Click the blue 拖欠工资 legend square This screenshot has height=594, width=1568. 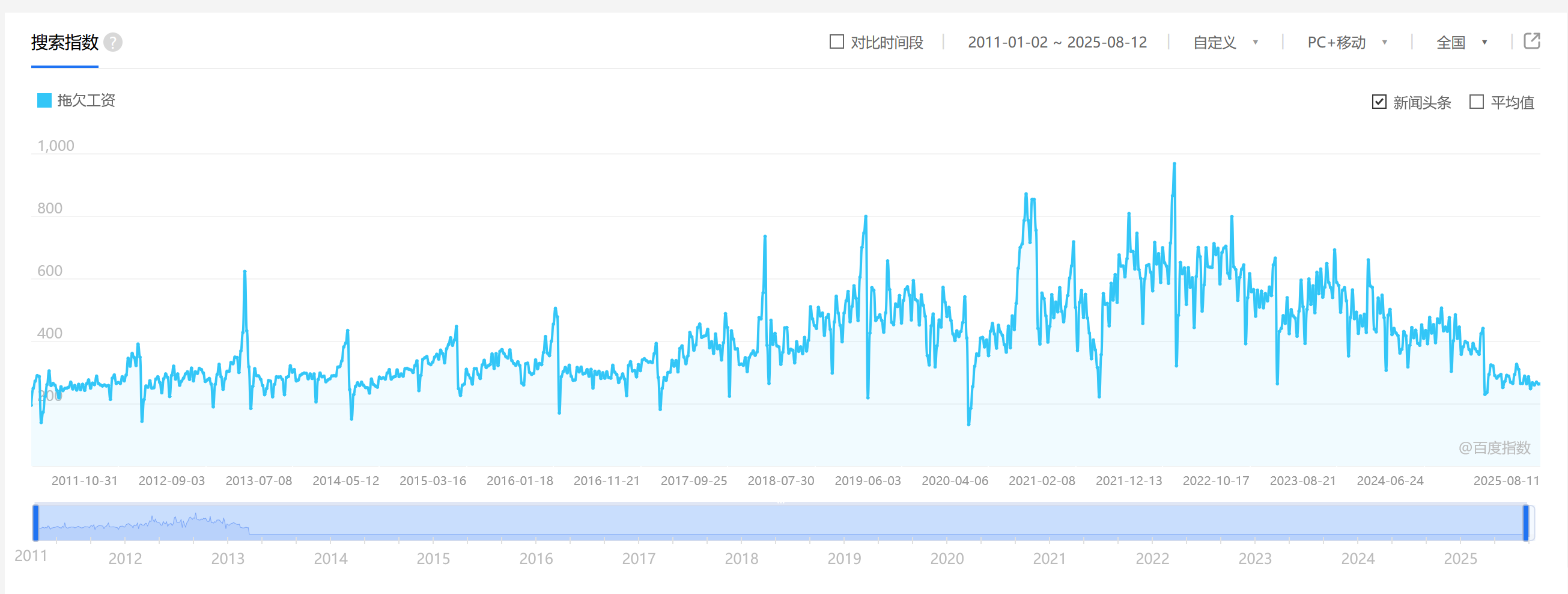coord(44,100)
